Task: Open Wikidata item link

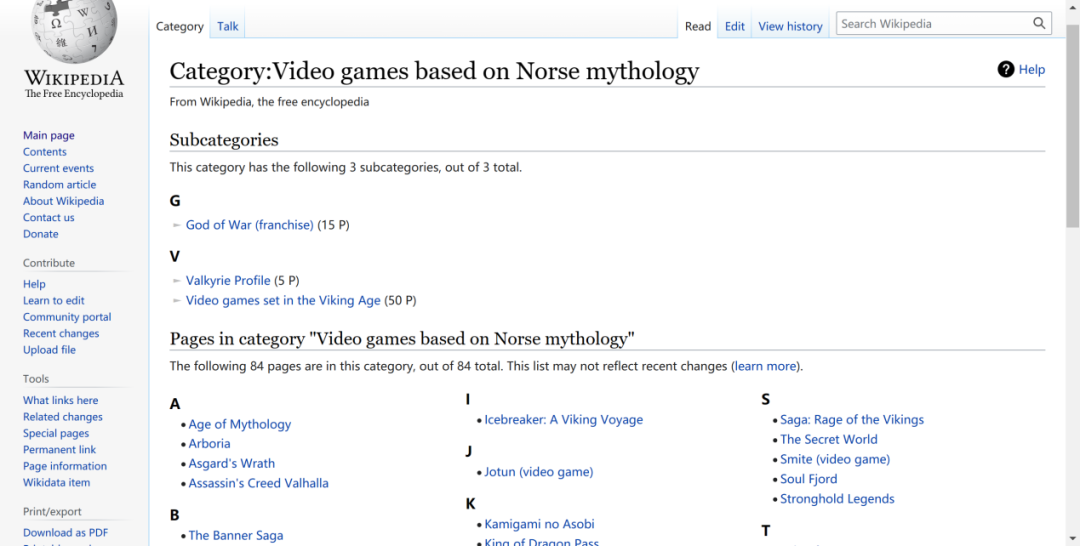Action: pos(56,483)
